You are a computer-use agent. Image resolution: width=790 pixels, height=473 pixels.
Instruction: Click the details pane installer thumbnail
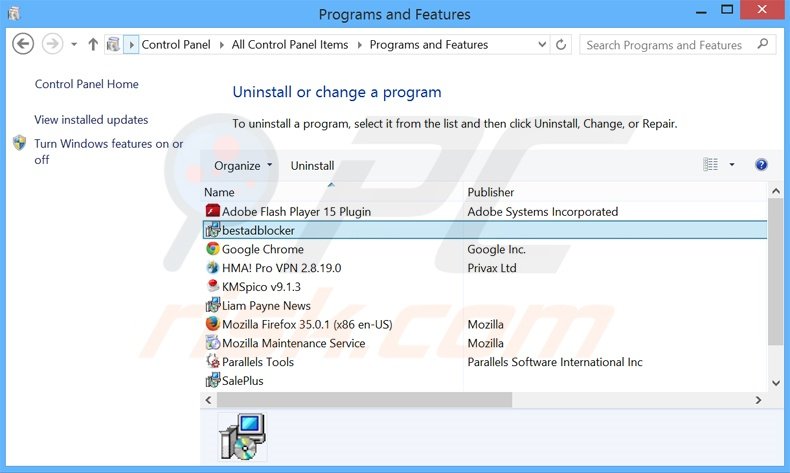pos(242,437)
